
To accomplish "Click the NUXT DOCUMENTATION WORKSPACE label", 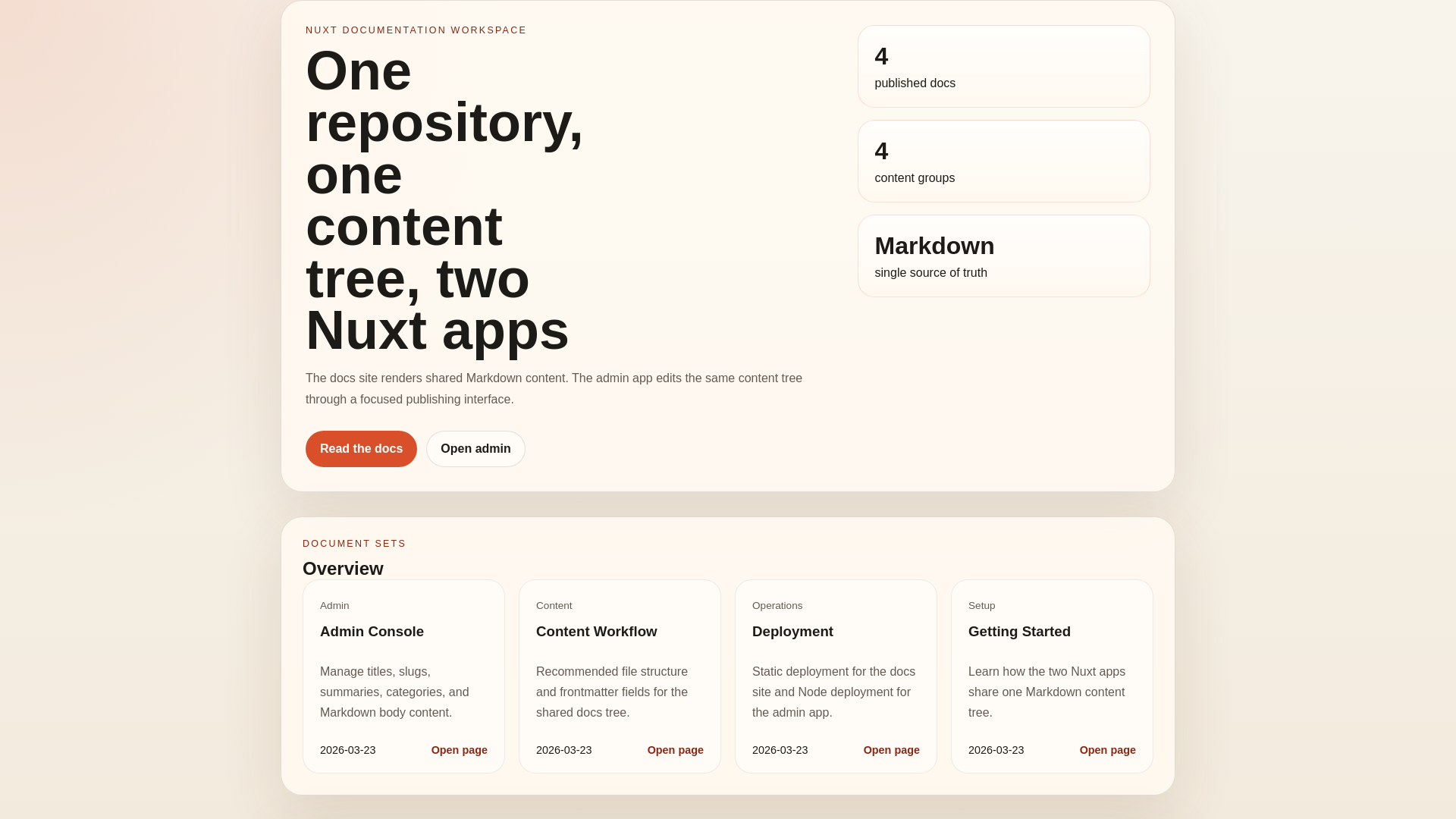I will pos(416,30).
